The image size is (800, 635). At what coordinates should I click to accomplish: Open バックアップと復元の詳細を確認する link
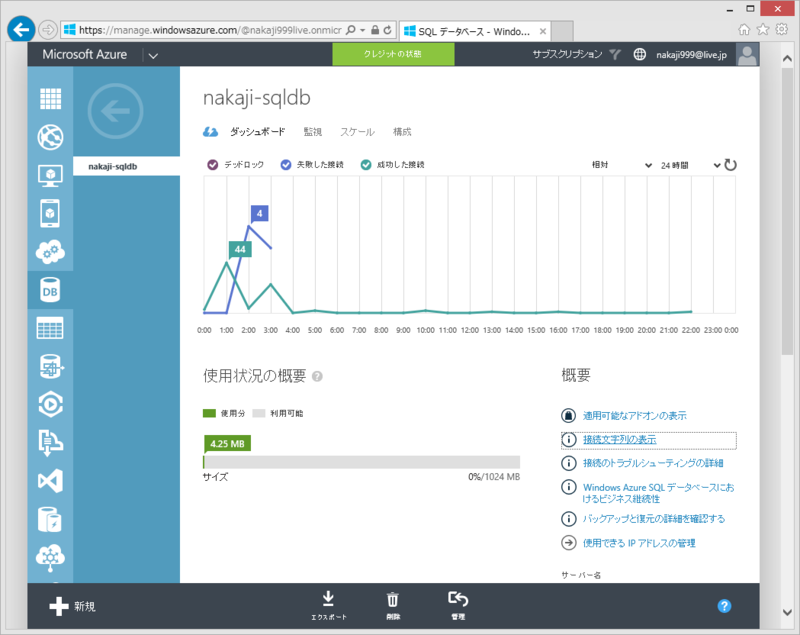654,519
